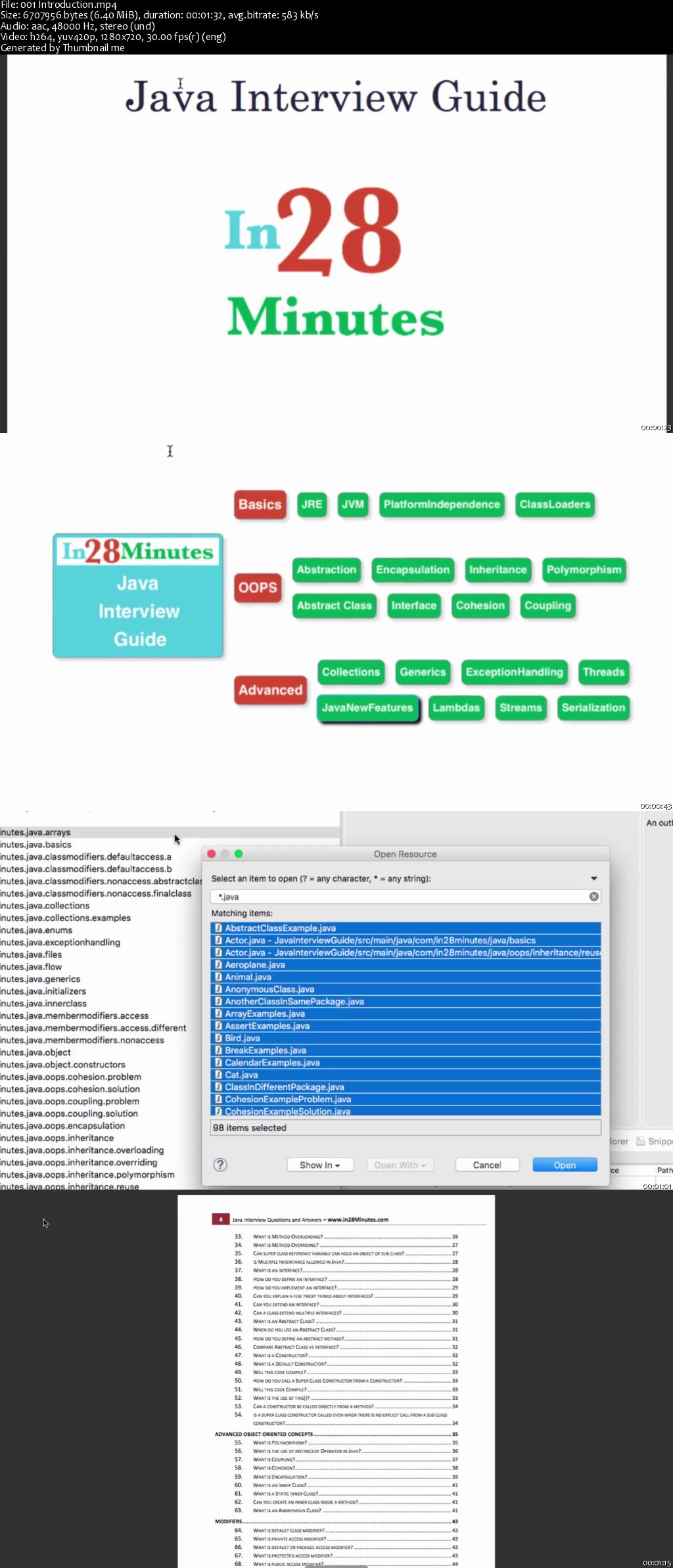Select the inutes.java.innerclass package row

(43, 1003)
